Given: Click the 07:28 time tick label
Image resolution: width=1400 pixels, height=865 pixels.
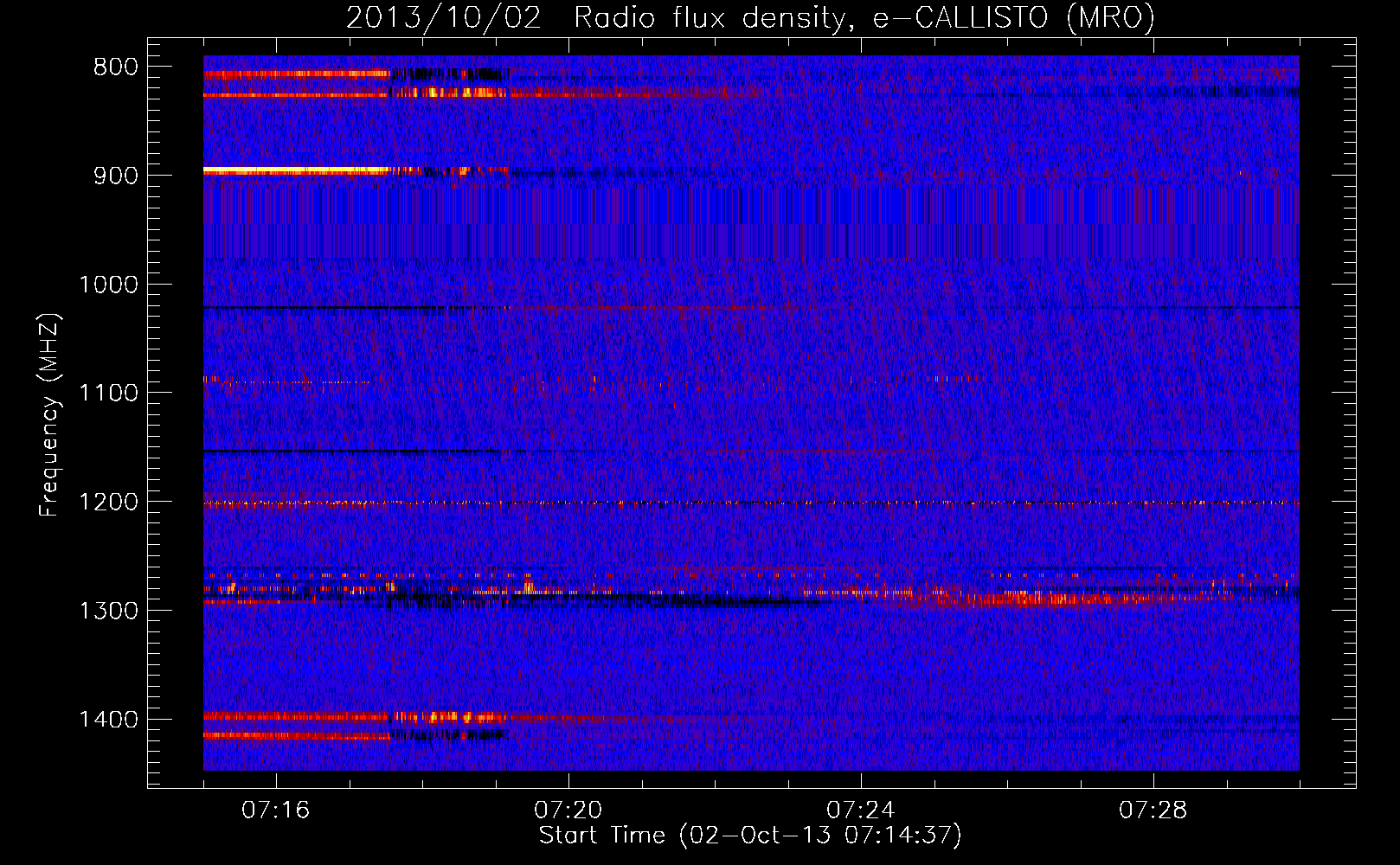Looking at the screenshot, I should pyautogui.click(x=1153, y=811).
